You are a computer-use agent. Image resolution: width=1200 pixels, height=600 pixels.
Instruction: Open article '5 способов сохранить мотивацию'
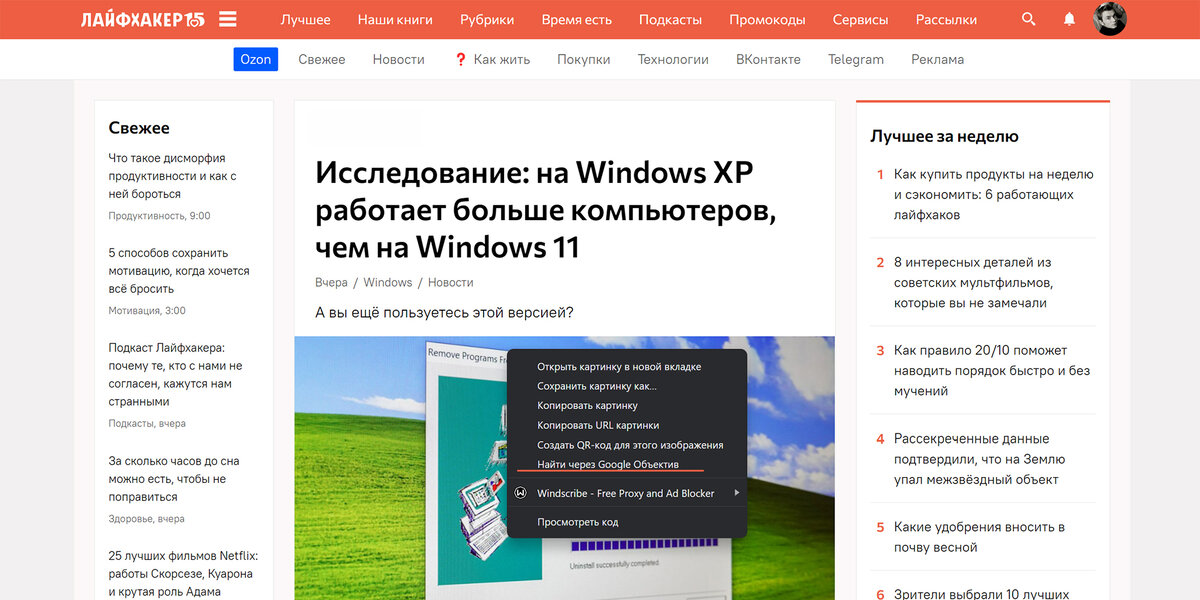[179, 271]
